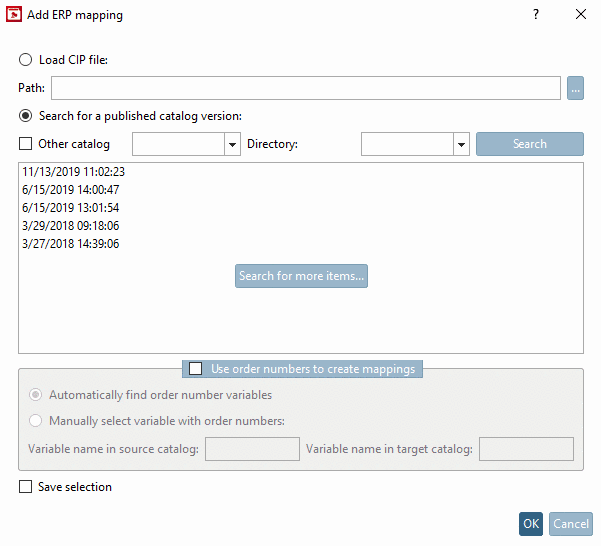The width and height of the screenshot is (601, 546).
Task: Enable Use order numbers to create mappings
Action: click(196, 369)
